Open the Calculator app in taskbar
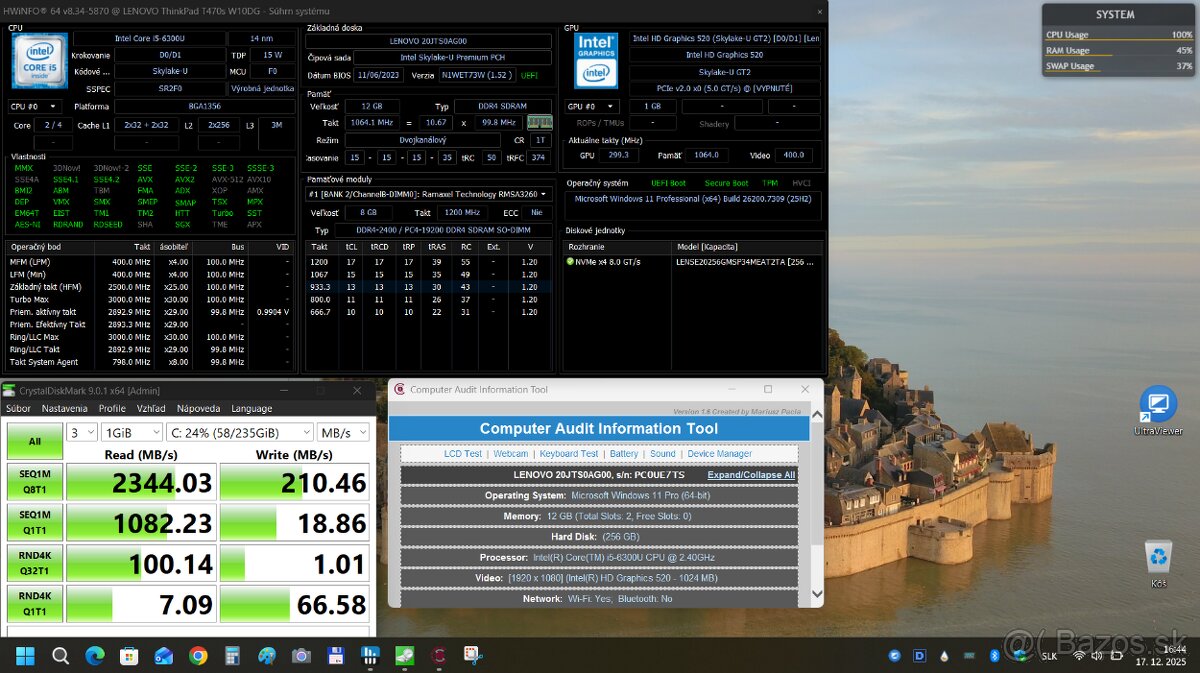Image resolution: width=1200 pixels, height=673 pixels. pyautogui.click(x=232, y=656)
